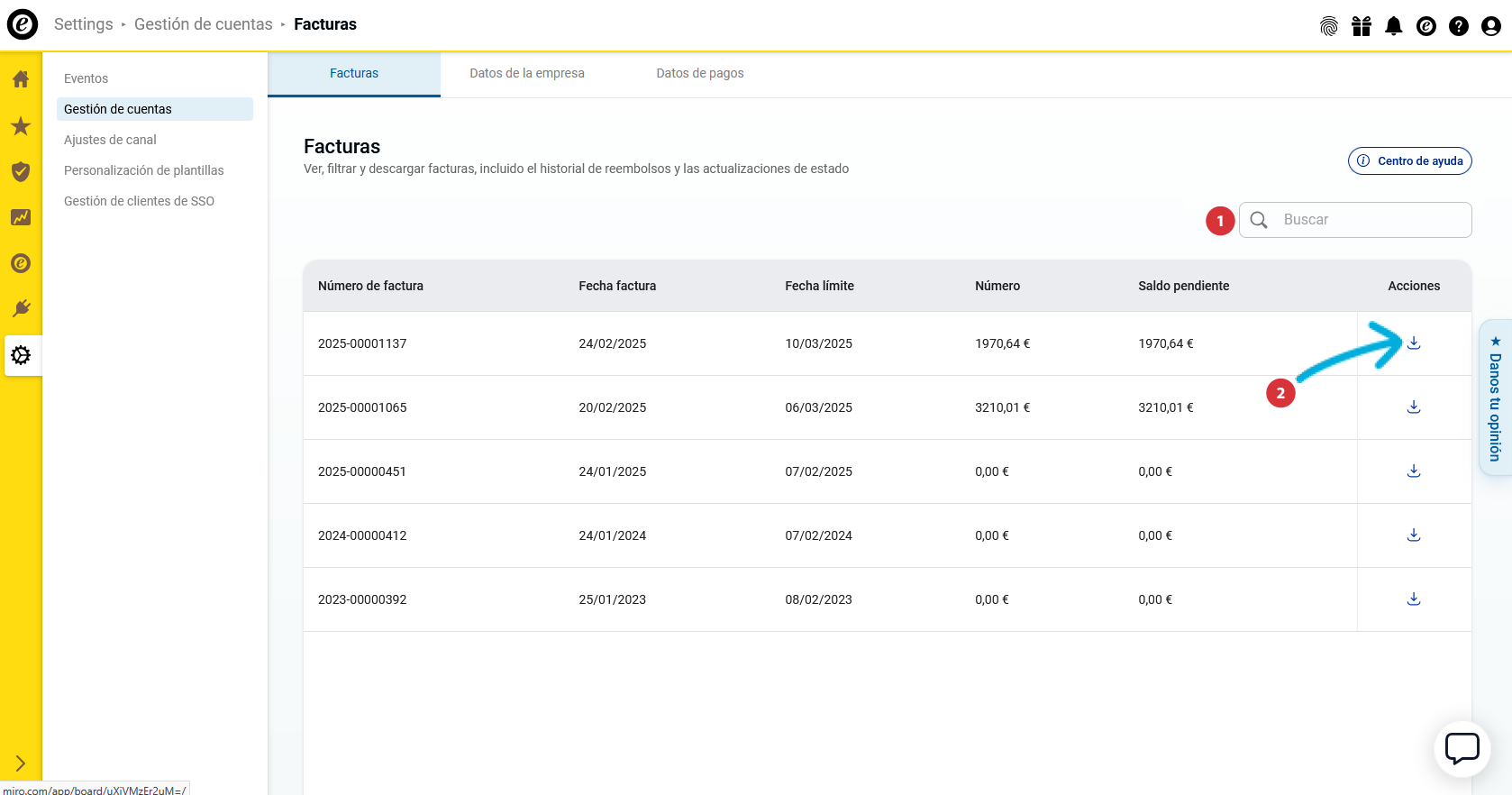Open the chat support bubble
Viewport: 1512px width, 795px height.
tap(1462, 748)
